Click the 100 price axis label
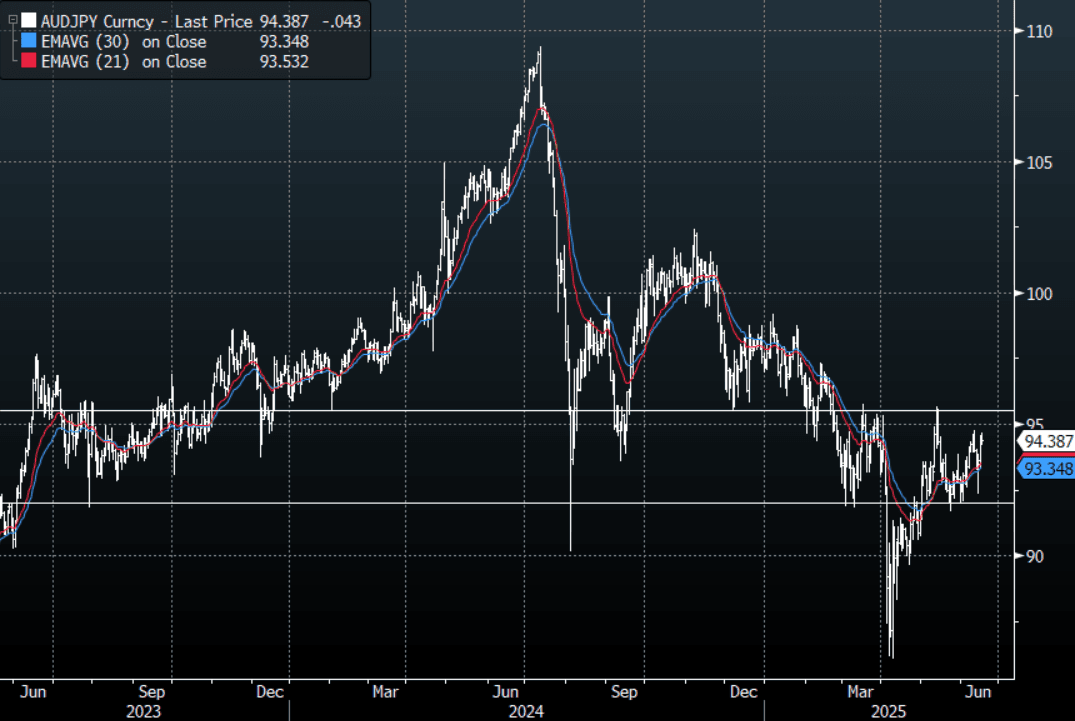Screen dimensions: 1075x721 (x=1039, y=294)
